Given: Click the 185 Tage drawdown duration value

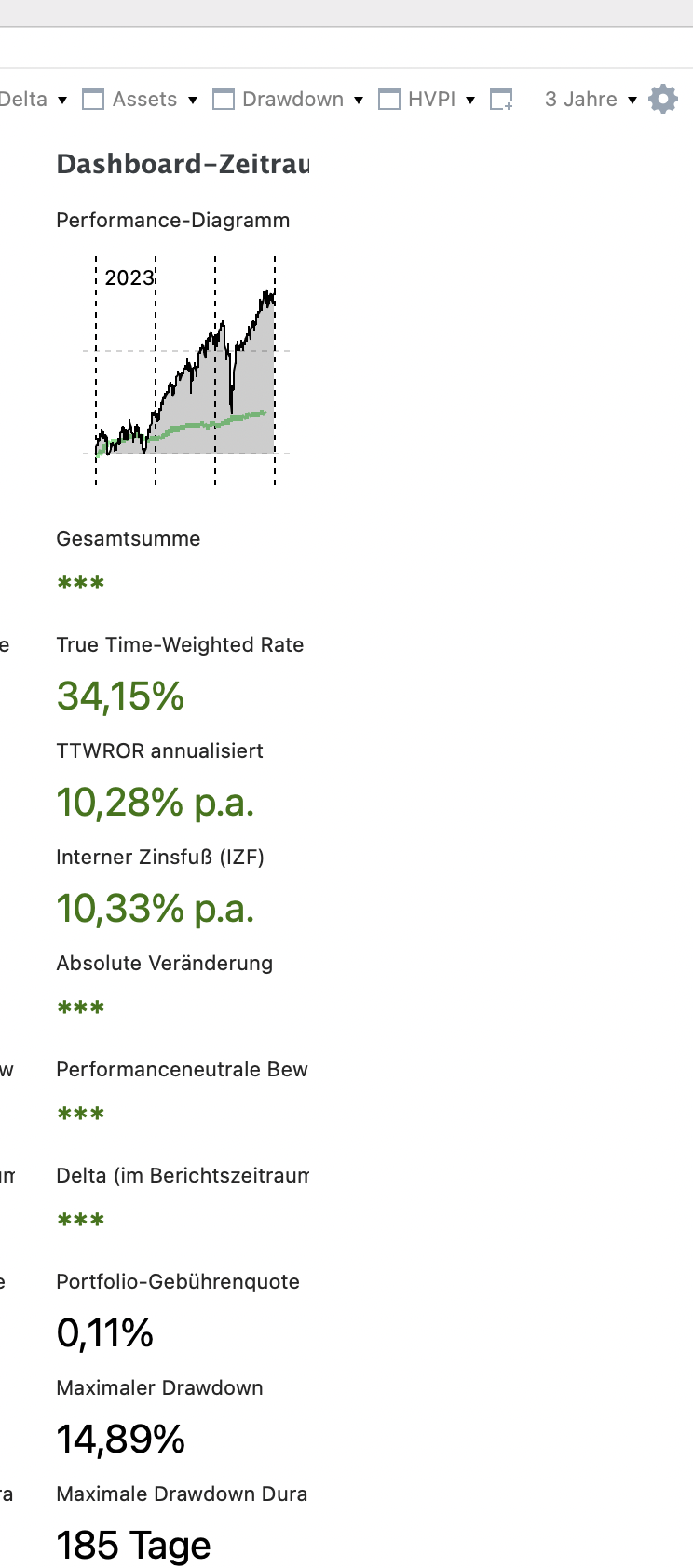Looking at the screenshot, I should point(134,1546).
